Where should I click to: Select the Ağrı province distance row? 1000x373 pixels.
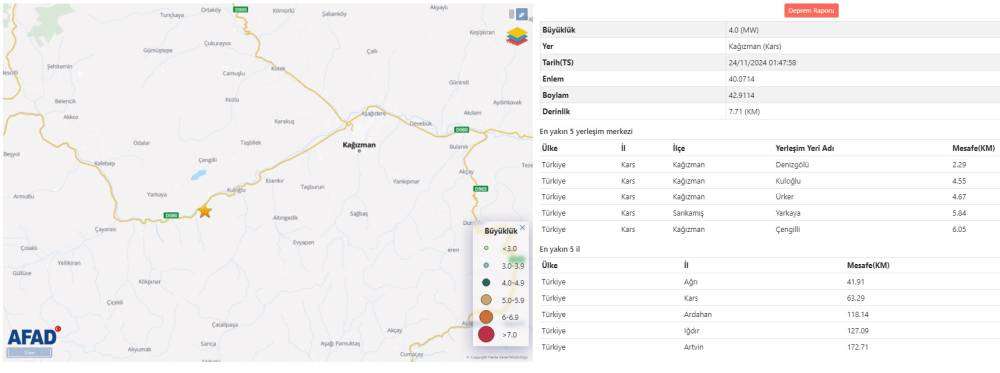(x=769, y=282)
